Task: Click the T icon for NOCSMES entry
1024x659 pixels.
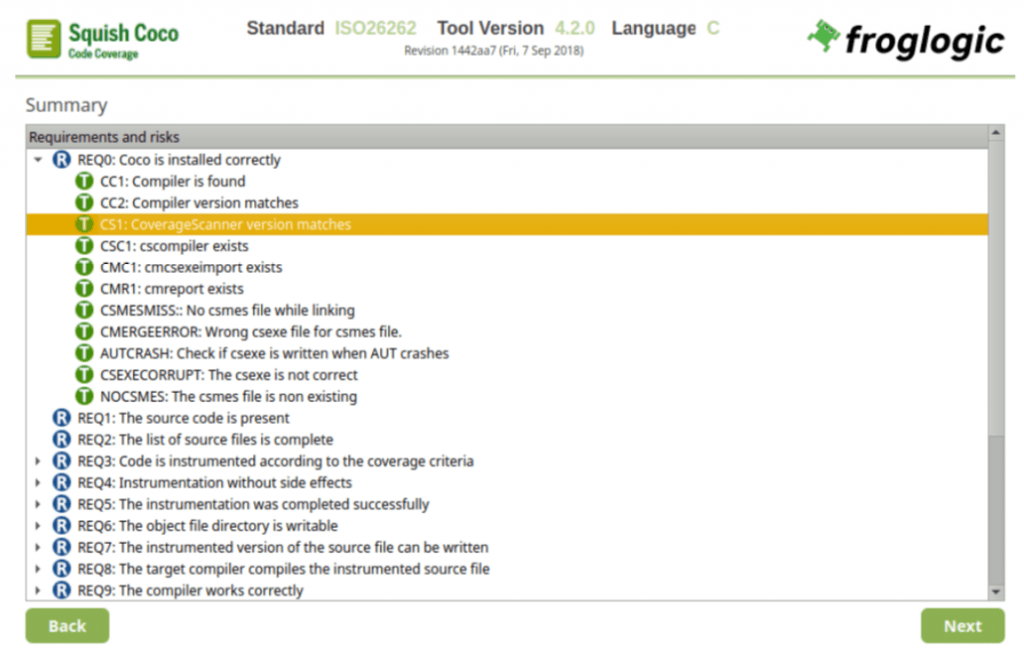Action: (85, 396)
